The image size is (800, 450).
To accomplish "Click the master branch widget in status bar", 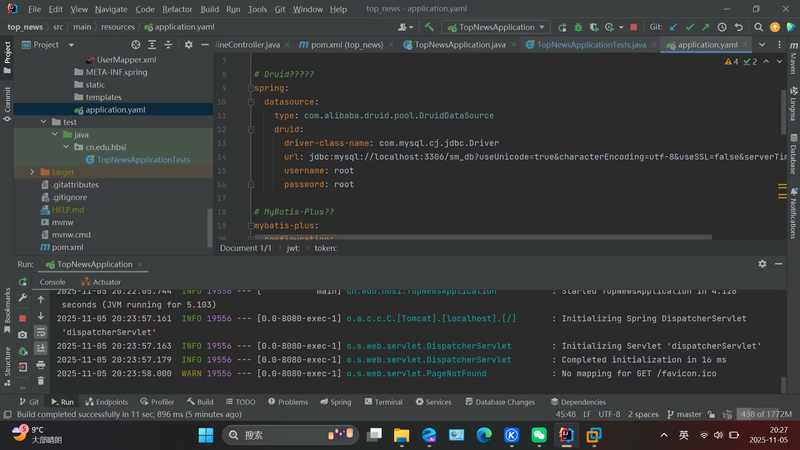I will point(687,414).
